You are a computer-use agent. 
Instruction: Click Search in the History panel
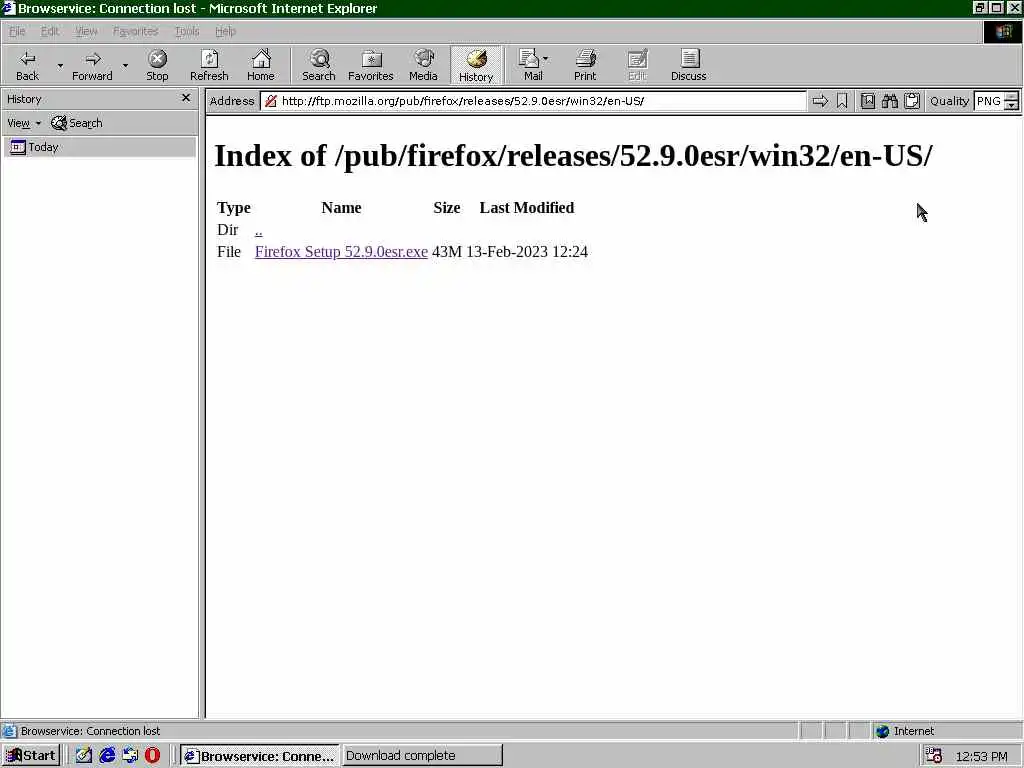pos(76,123)
